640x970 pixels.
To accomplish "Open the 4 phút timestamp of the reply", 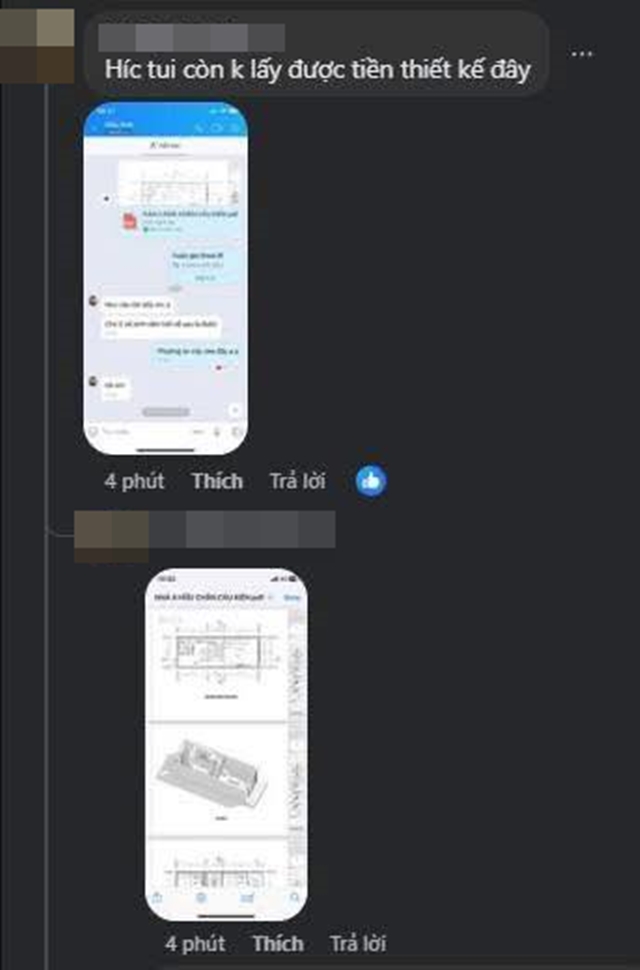I will [x=195, y=943].
